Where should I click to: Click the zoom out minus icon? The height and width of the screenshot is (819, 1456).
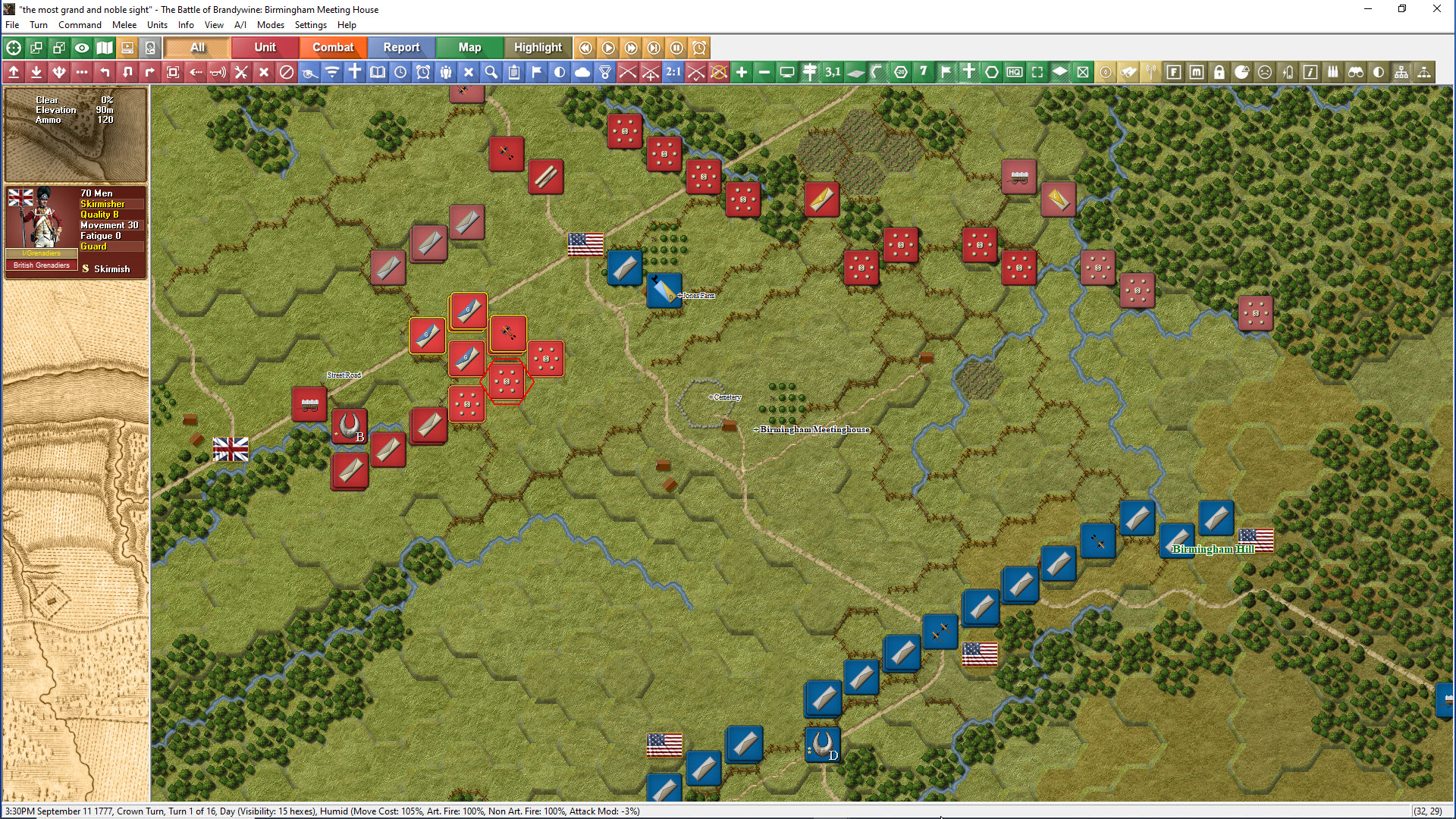pyautogui.click(x=764, y=72)
